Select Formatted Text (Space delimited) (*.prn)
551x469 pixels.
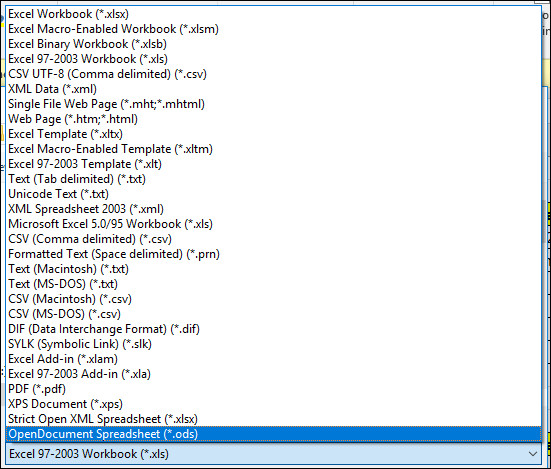273,254
